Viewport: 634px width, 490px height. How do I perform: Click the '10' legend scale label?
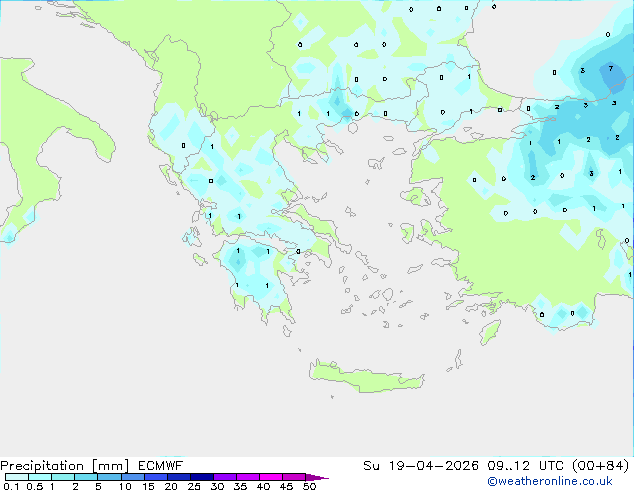125,486
